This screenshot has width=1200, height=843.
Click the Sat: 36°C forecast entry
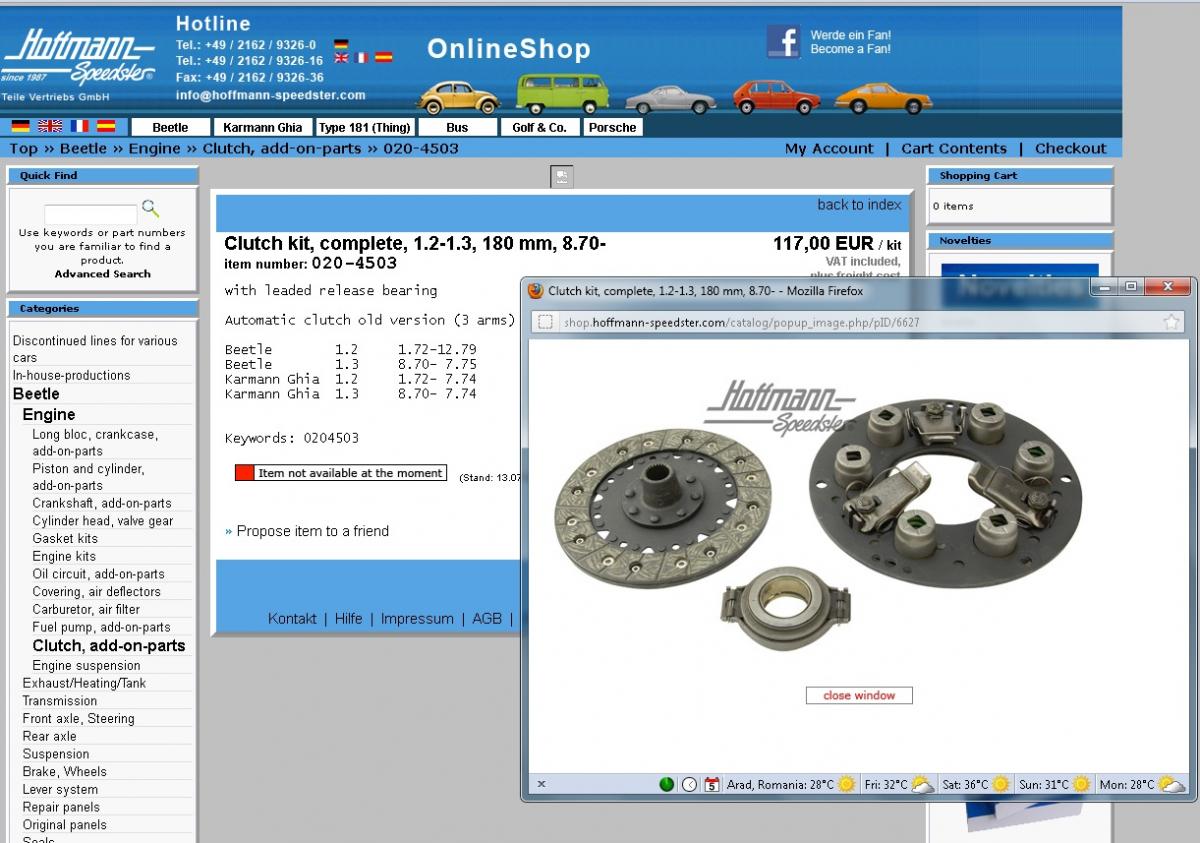pos(976,784)
